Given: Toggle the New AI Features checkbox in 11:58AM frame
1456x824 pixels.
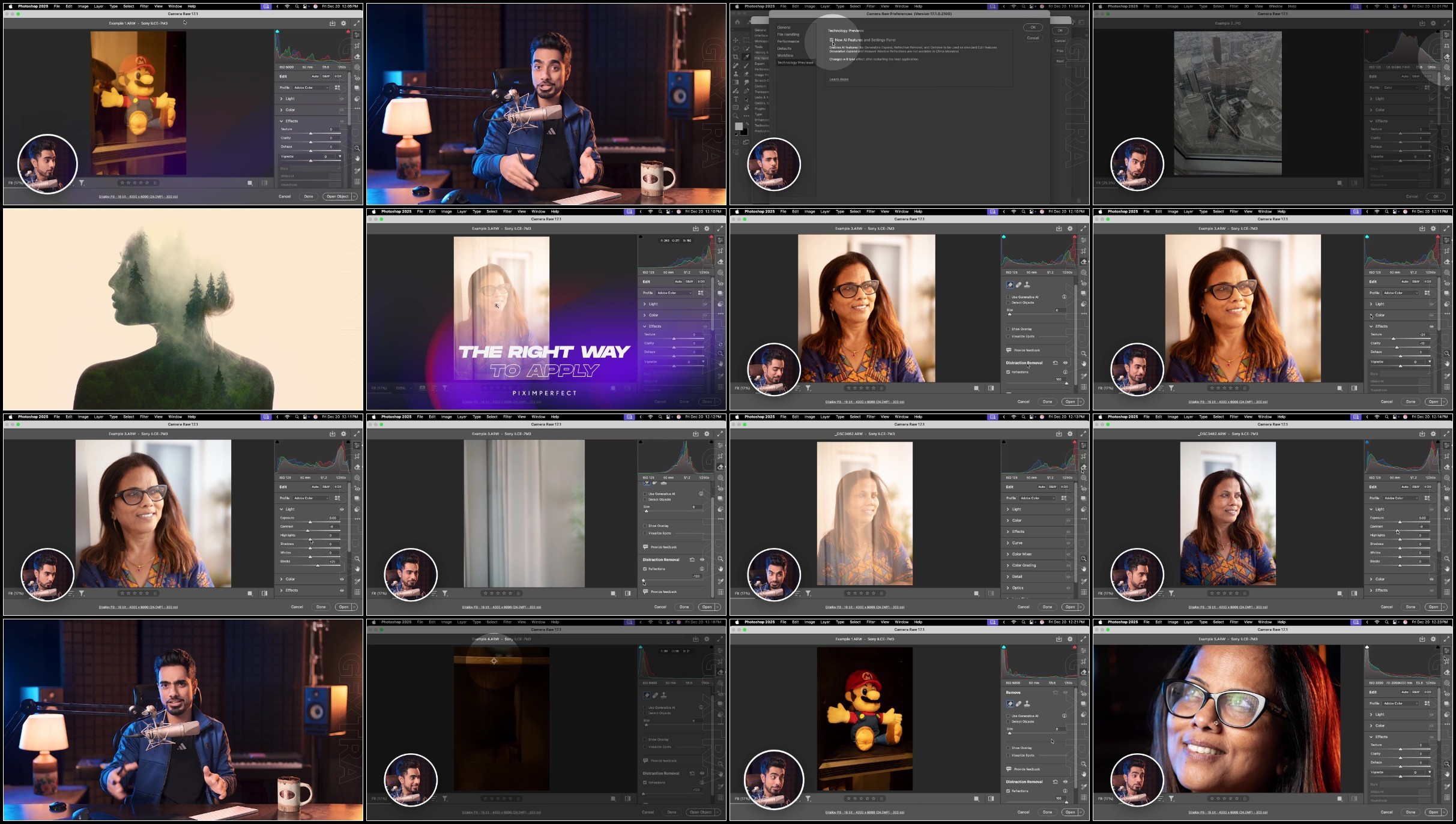Looking at the screenshot, I should [832, 40].
